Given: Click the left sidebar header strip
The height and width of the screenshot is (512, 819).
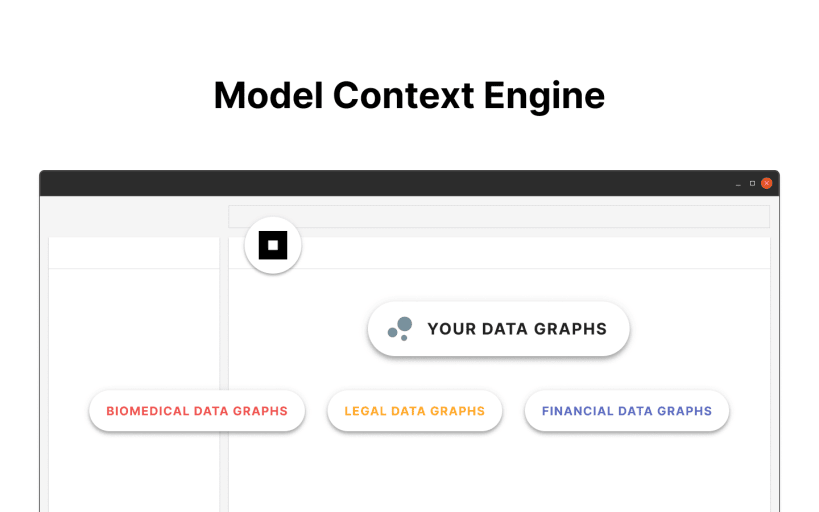Looking at the screenshot, I should pyautogui.click(x=134, y=253).
